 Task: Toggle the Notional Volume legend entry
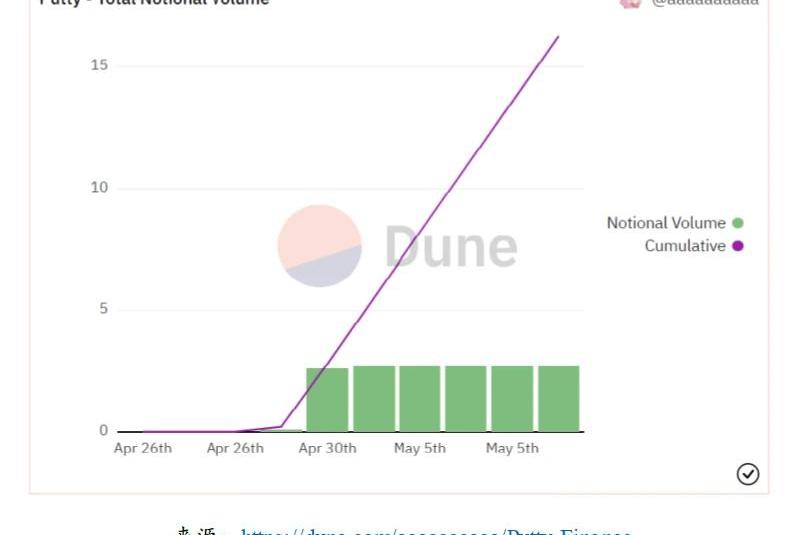pyautogui.click(x=666, y=223)
